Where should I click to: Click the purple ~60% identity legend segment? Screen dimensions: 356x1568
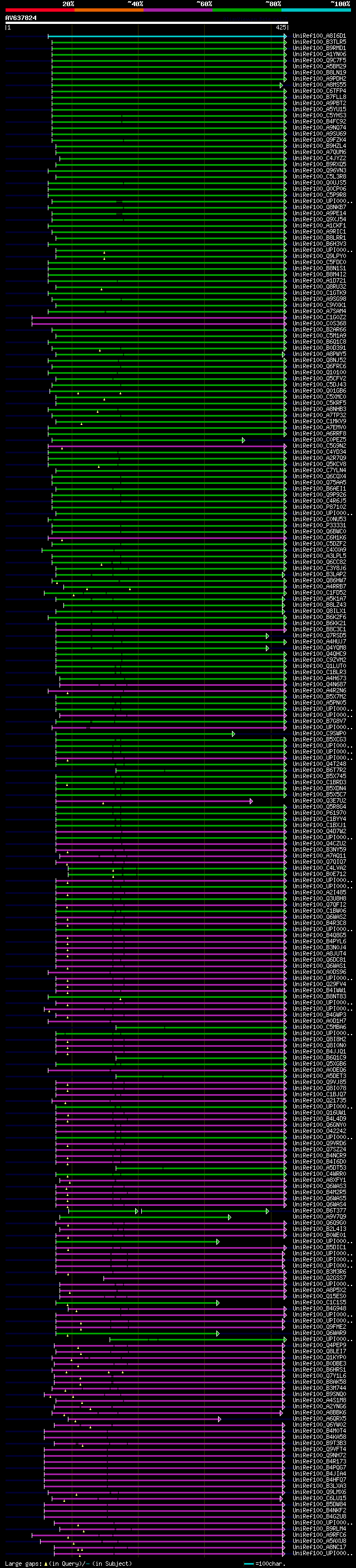179,11
